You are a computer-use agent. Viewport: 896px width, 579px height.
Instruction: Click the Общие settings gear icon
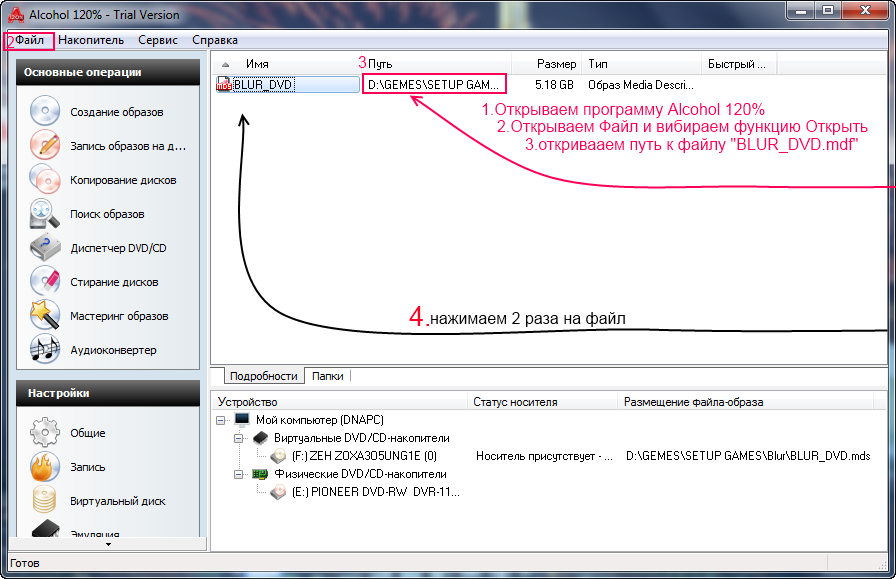(x=45, y=432)
